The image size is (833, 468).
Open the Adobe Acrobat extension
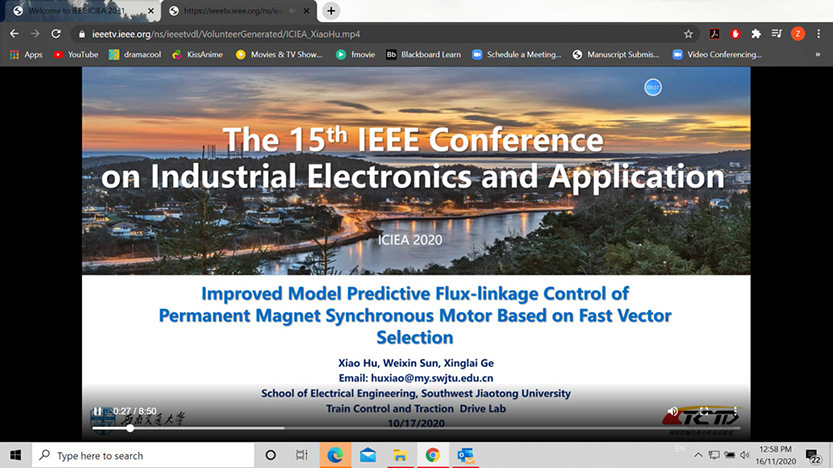pos(715,34)
